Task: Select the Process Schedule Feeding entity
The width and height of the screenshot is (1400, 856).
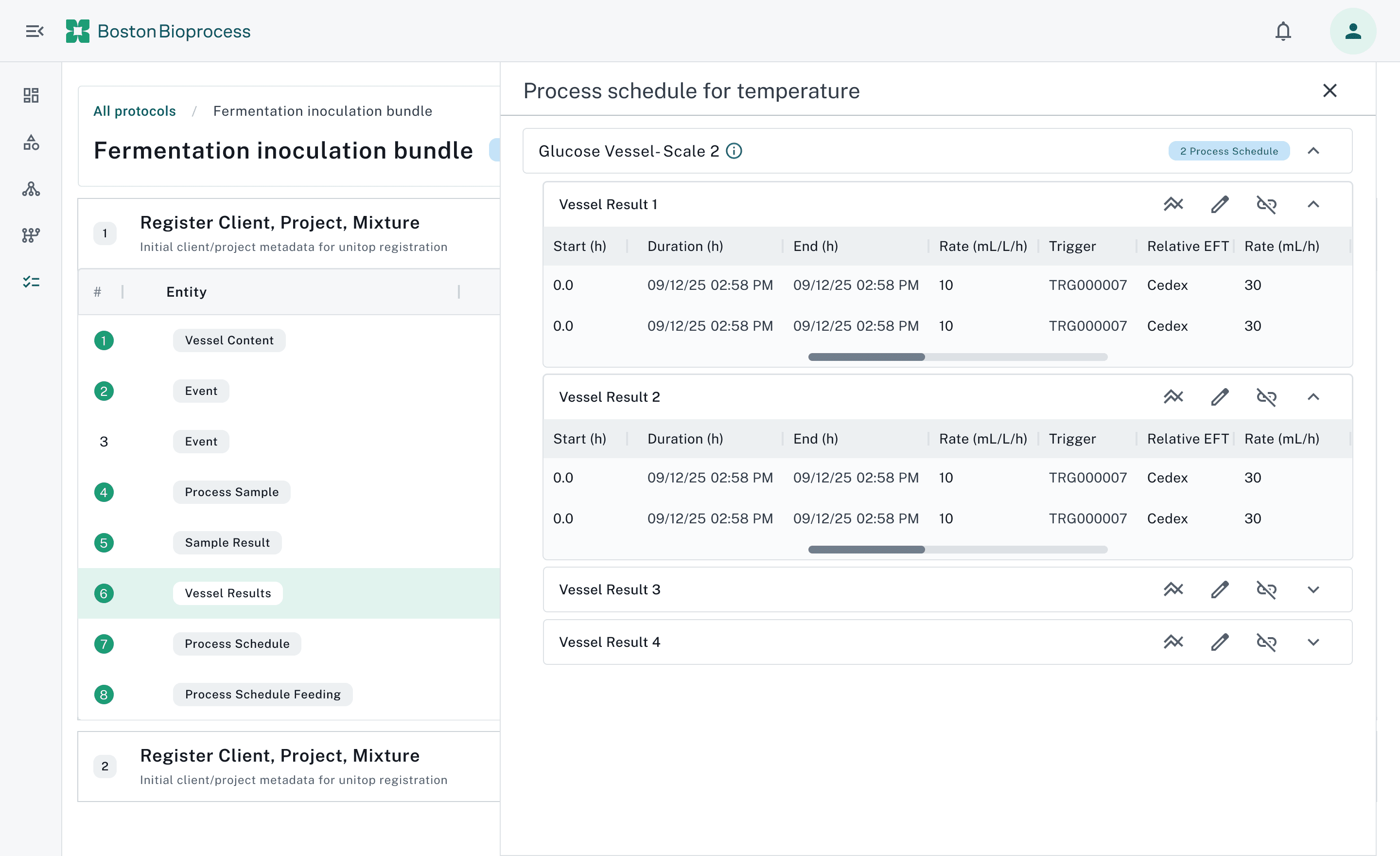Action: pos(262,694)
